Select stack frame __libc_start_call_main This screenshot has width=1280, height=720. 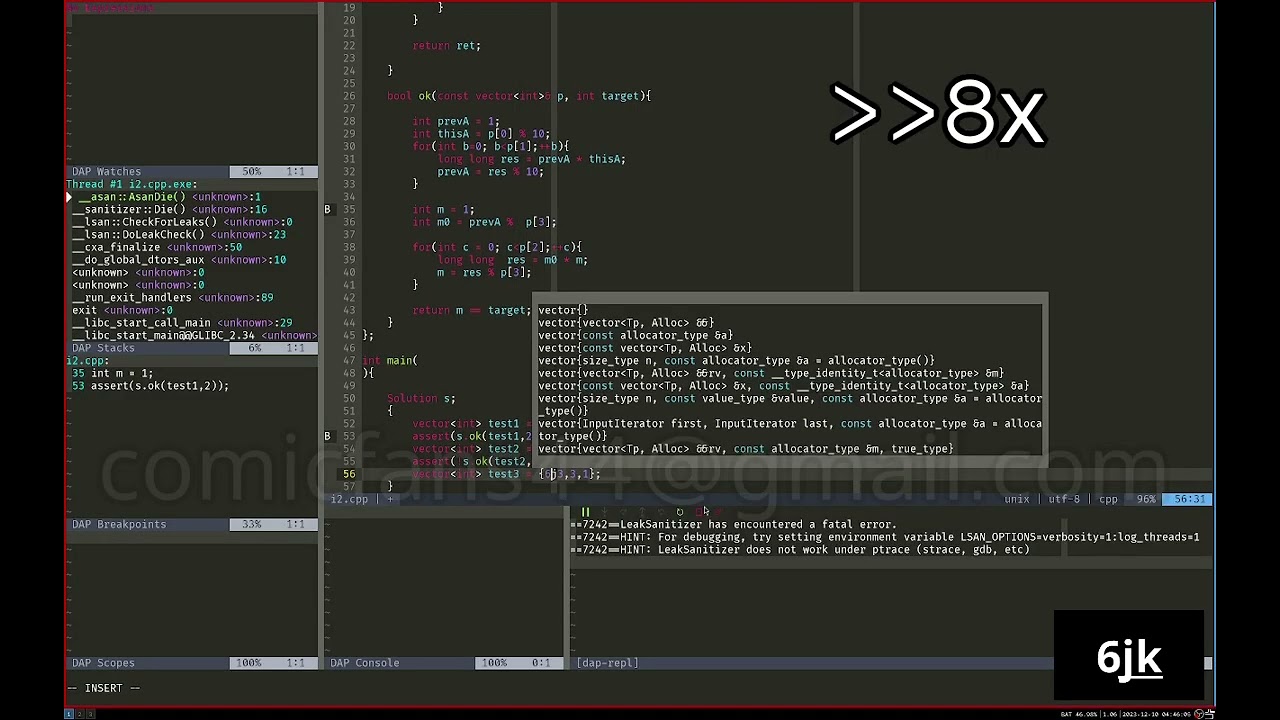pyautogui.click(x=182, y=323)
